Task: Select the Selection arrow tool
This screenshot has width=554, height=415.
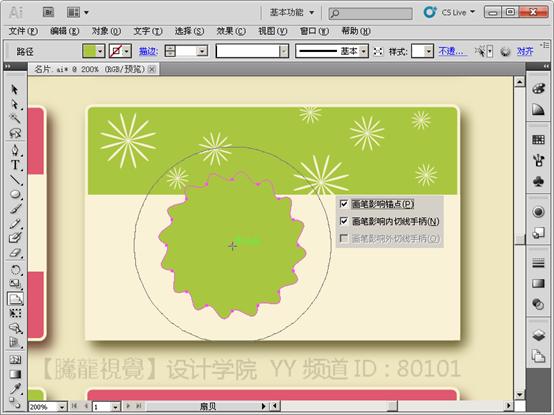Action: 14,89
